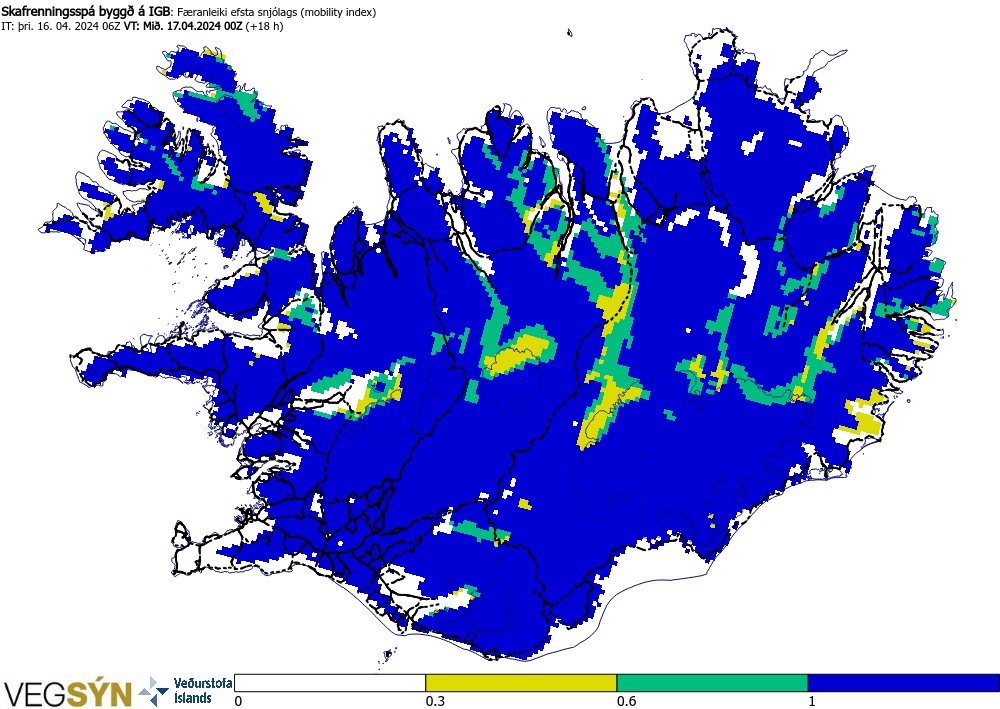Viewport: 1000px width, 709px height.
Task: Click 'VT: Mið. 17.04.2024 00Z' valid time
Action: pyautogui.click(x=184, y=26)
